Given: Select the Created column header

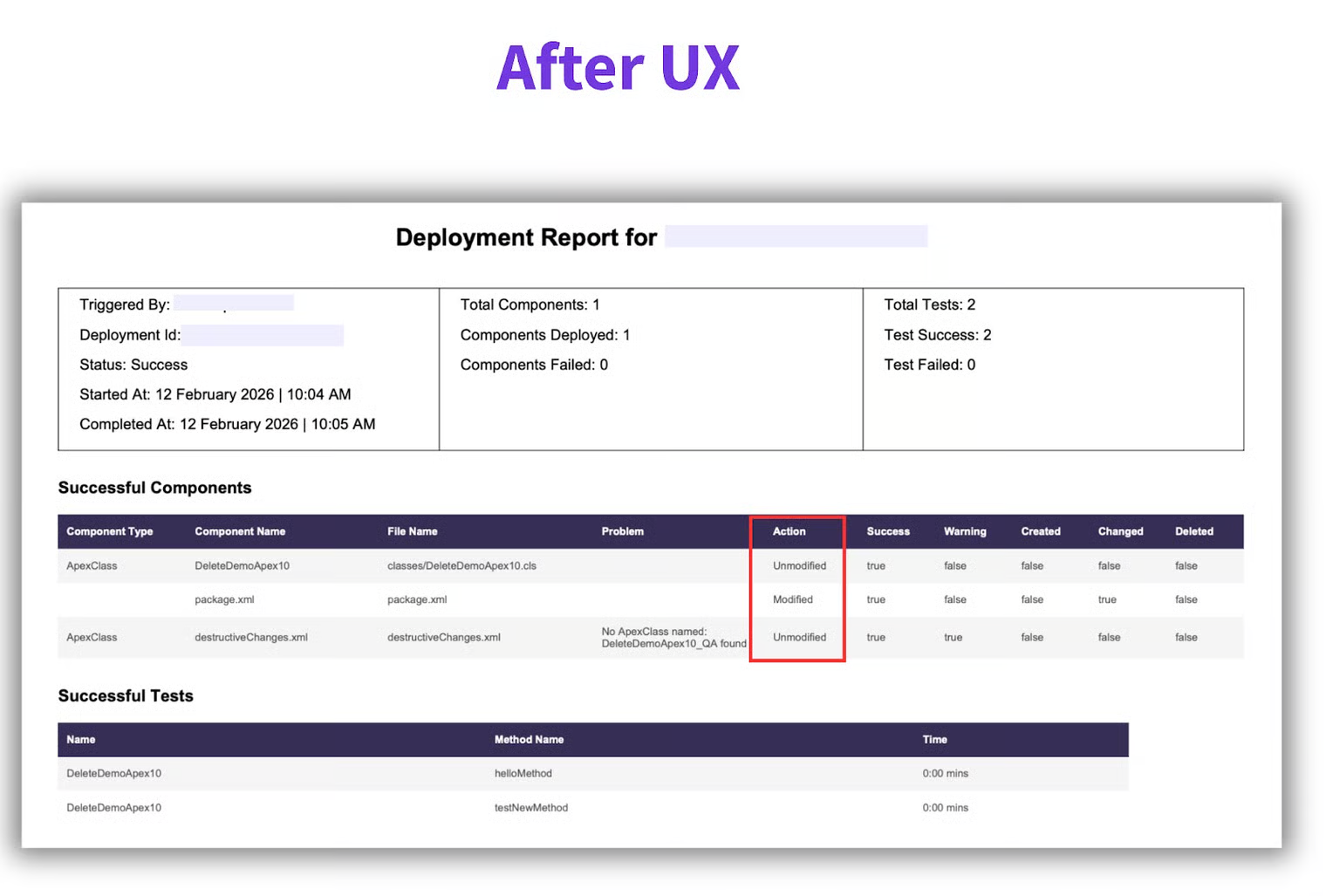Looking at the screenshot, I should 1041,531.
